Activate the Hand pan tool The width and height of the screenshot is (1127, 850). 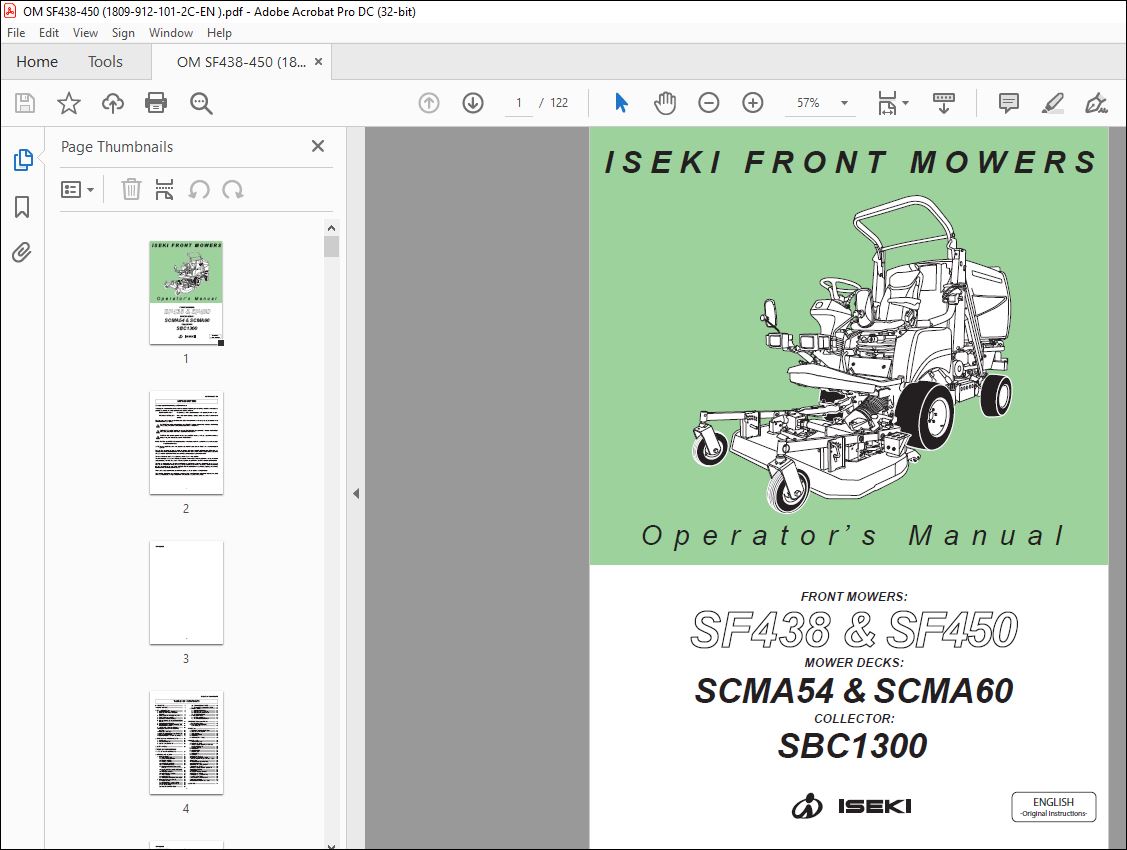665,103
